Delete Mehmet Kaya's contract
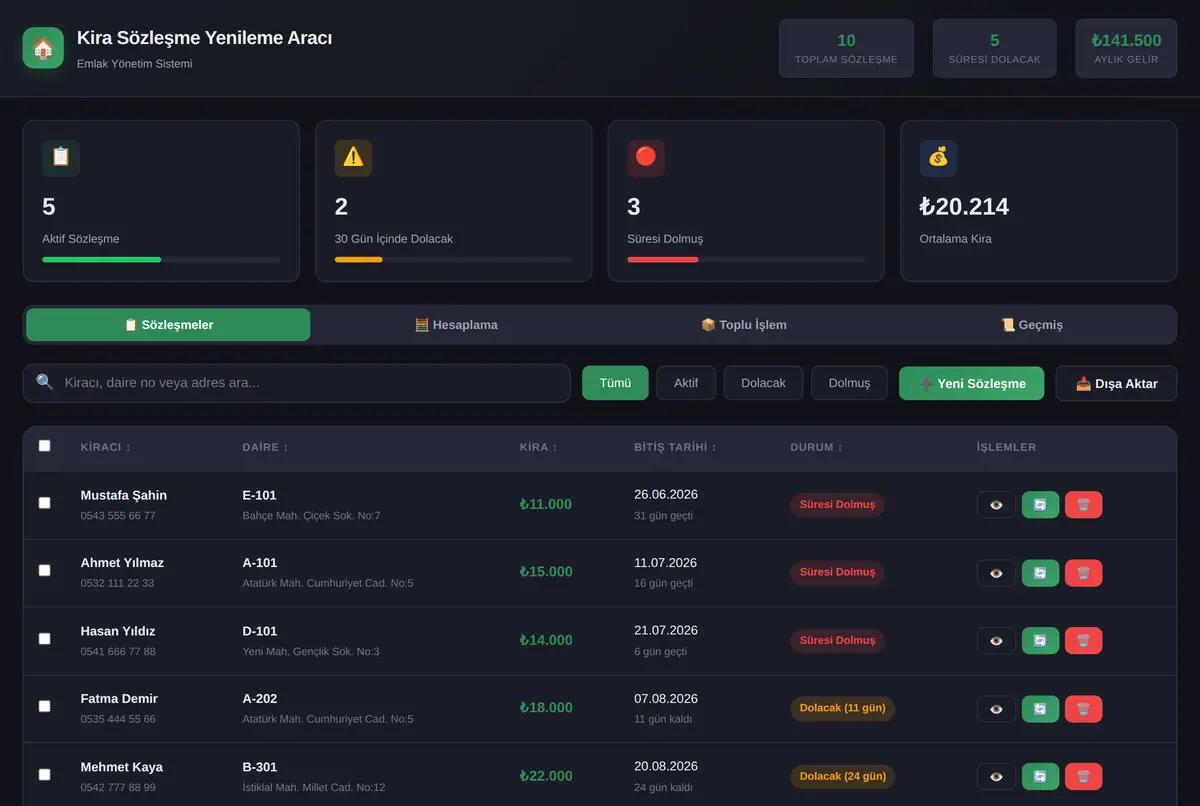This screenshot has height=806, width=1200. (x=1084, y=777)
